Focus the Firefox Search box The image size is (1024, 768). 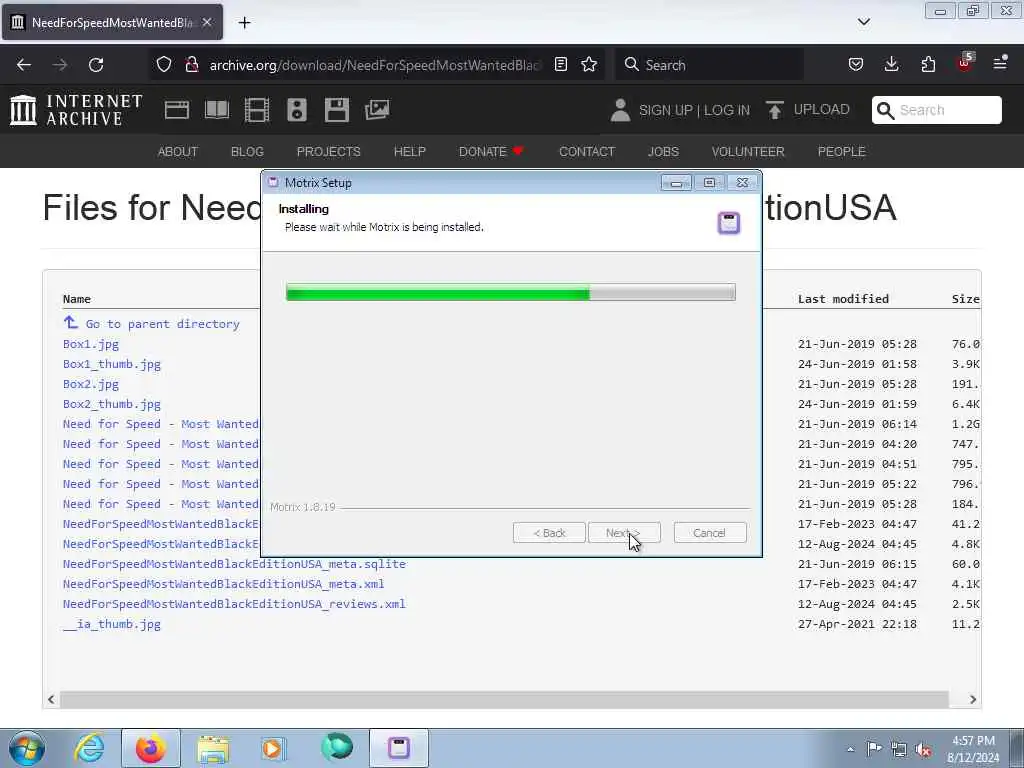pos(709,65)
